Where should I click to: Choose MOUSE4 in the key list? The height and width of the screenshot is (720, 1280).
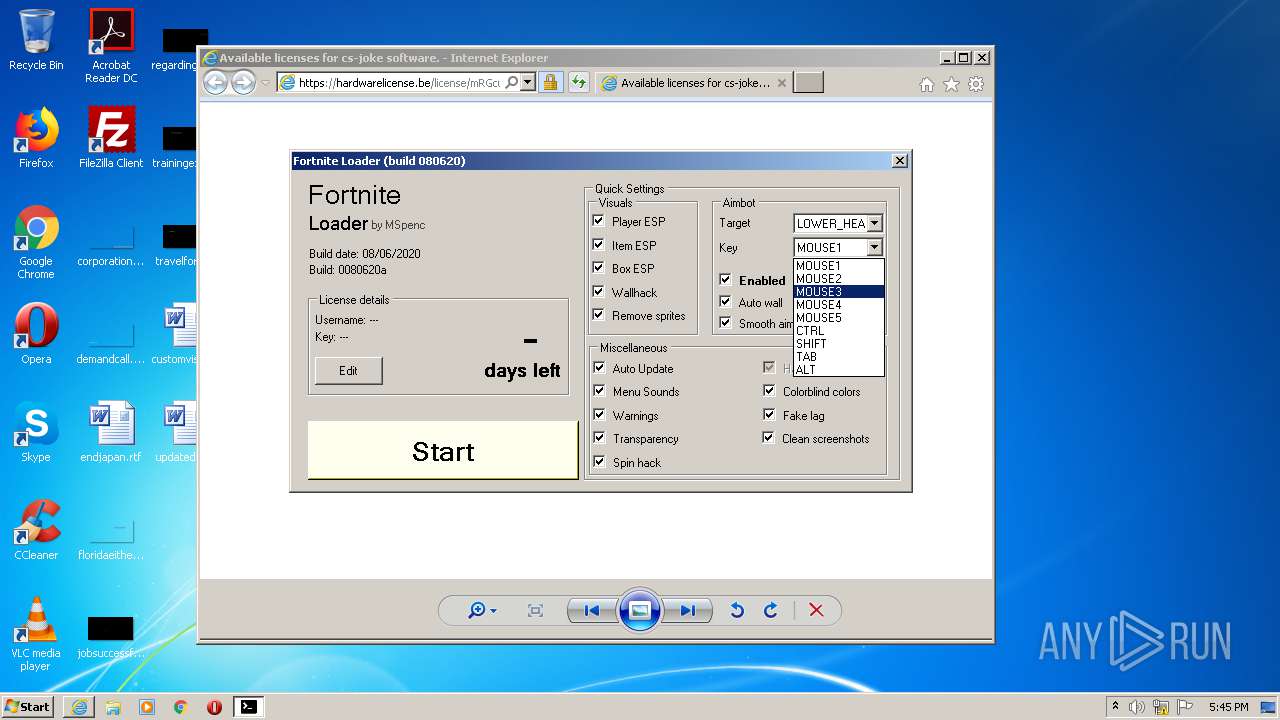pyautogui.click(x=839, y=305)
